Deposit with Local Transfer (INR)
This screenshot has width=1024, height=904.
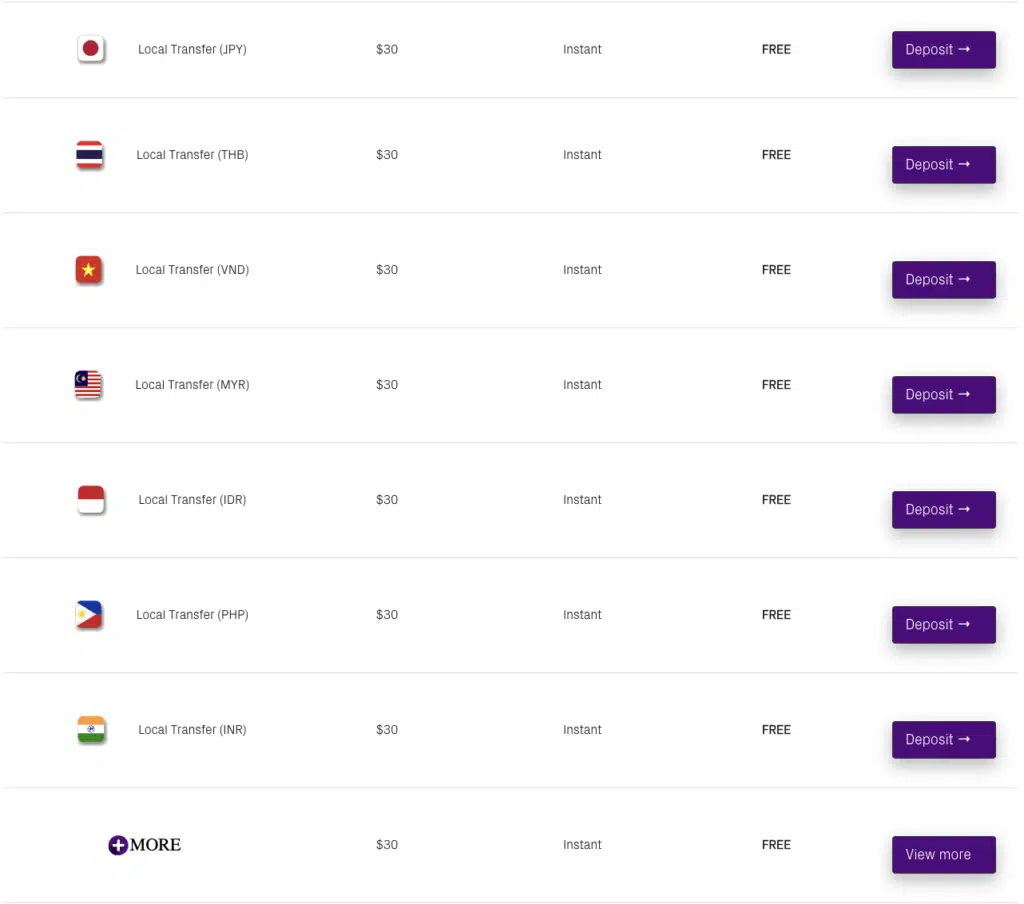944,739
